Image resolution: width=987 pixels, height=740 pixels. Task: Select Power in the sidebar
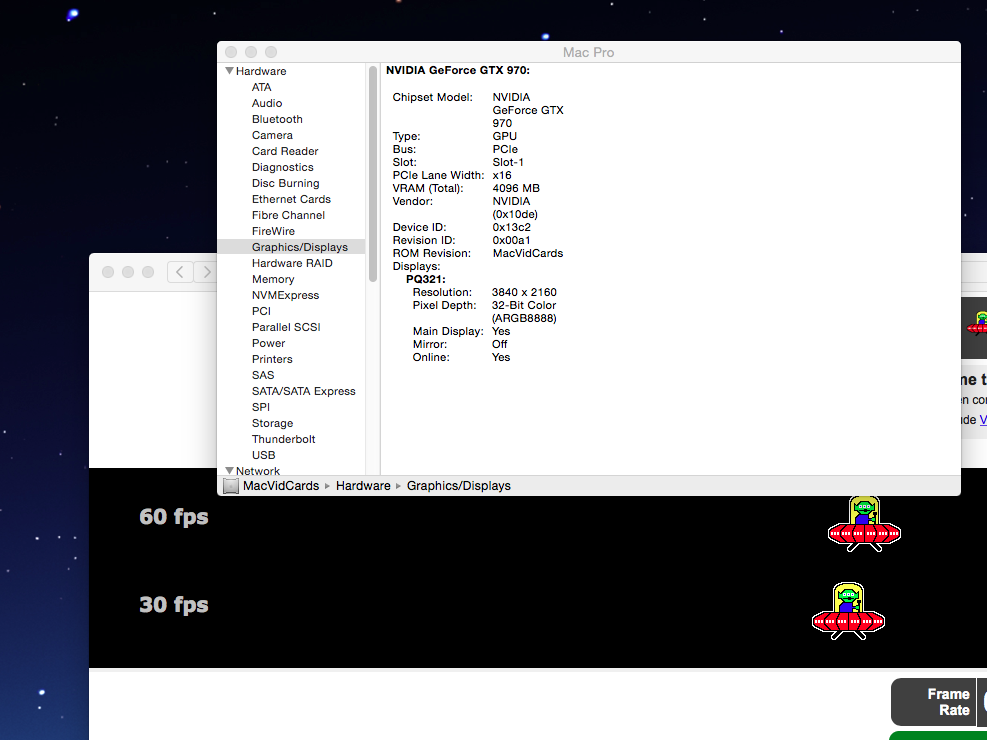coord(268,343)
